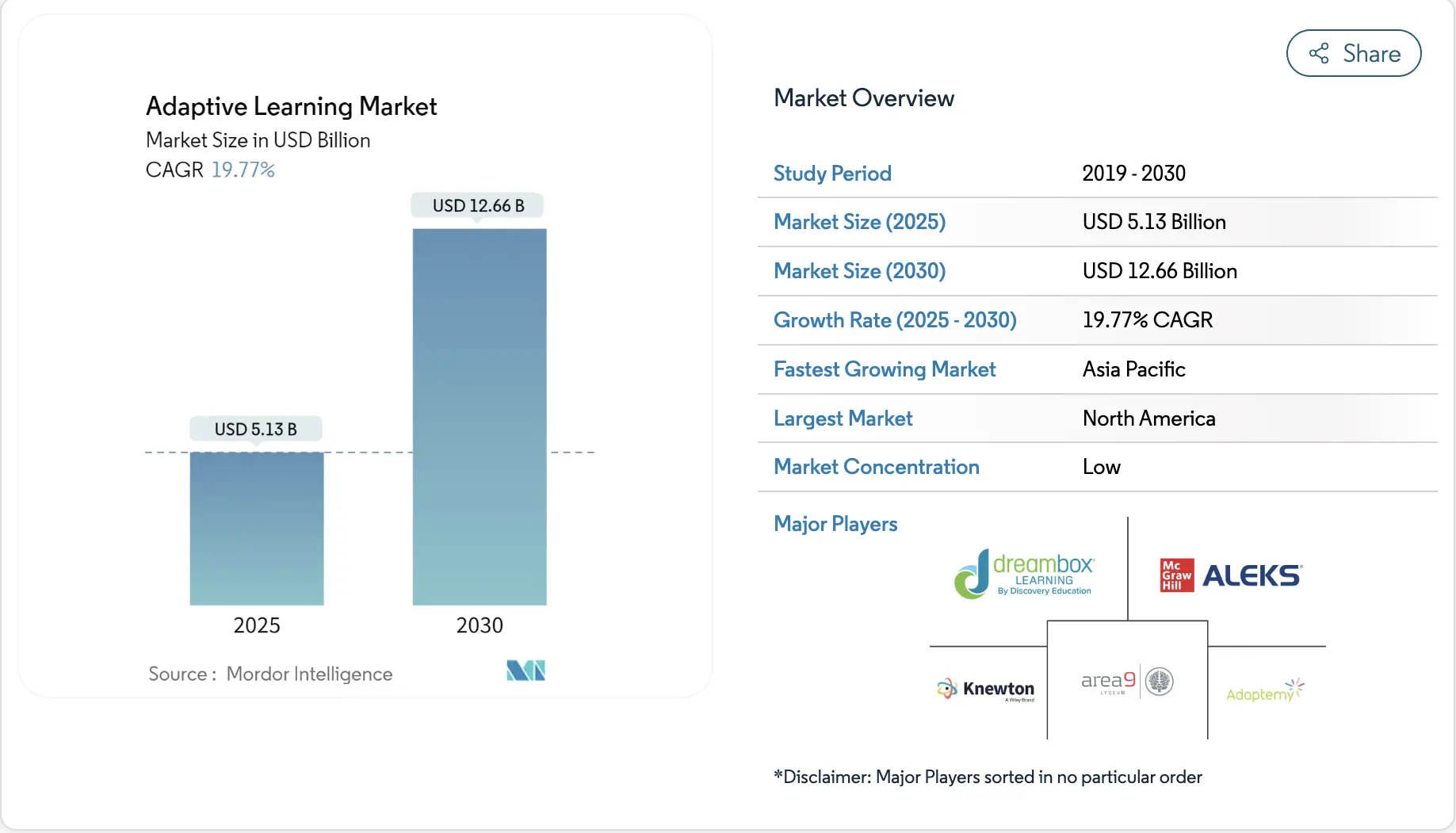The image size is (1456, 833).
Task: Click the USD 5.13 B value label
Action: click(255, 429)
